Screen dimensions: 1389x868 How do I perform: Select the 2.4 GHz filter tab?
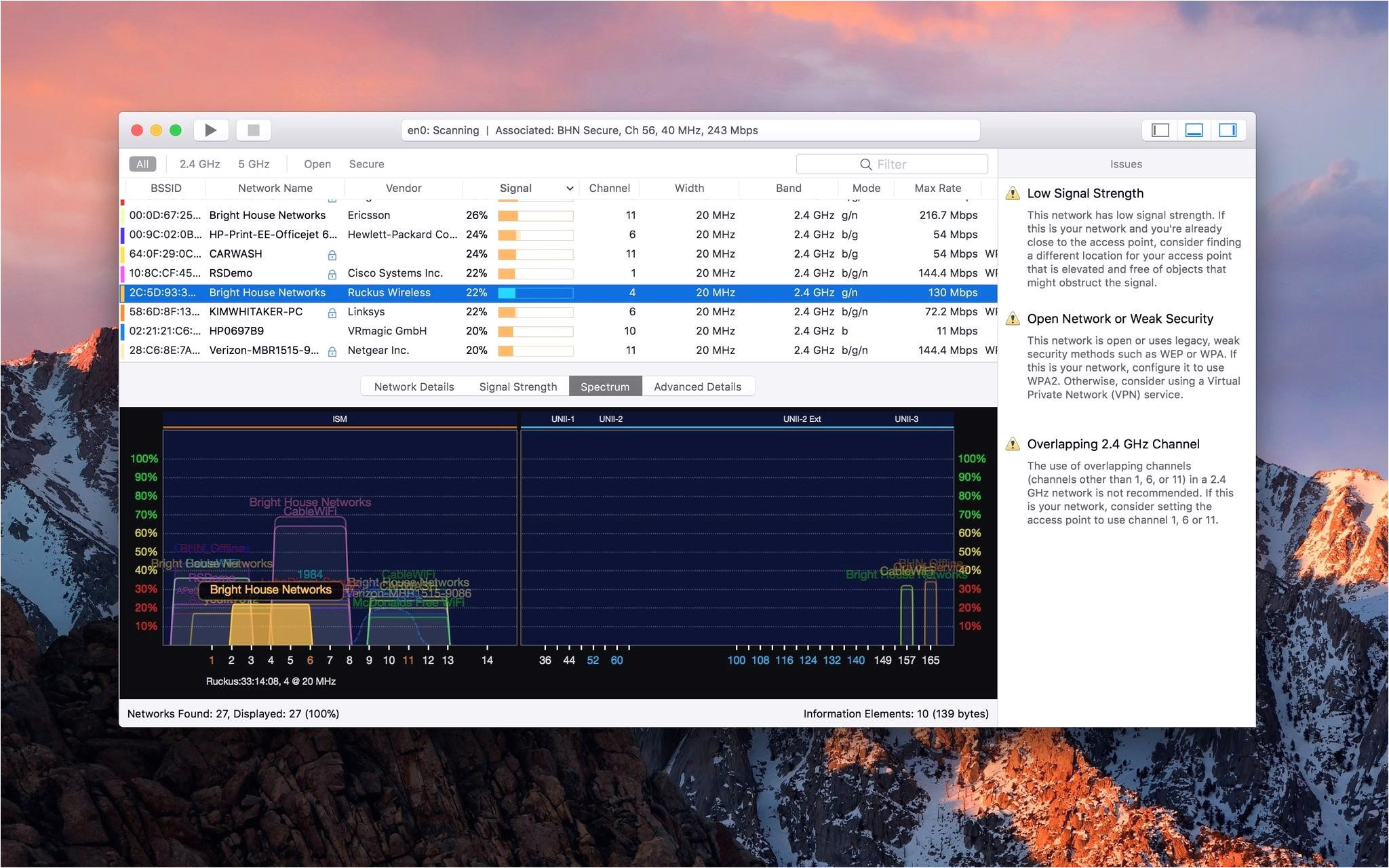click(196, 163)
